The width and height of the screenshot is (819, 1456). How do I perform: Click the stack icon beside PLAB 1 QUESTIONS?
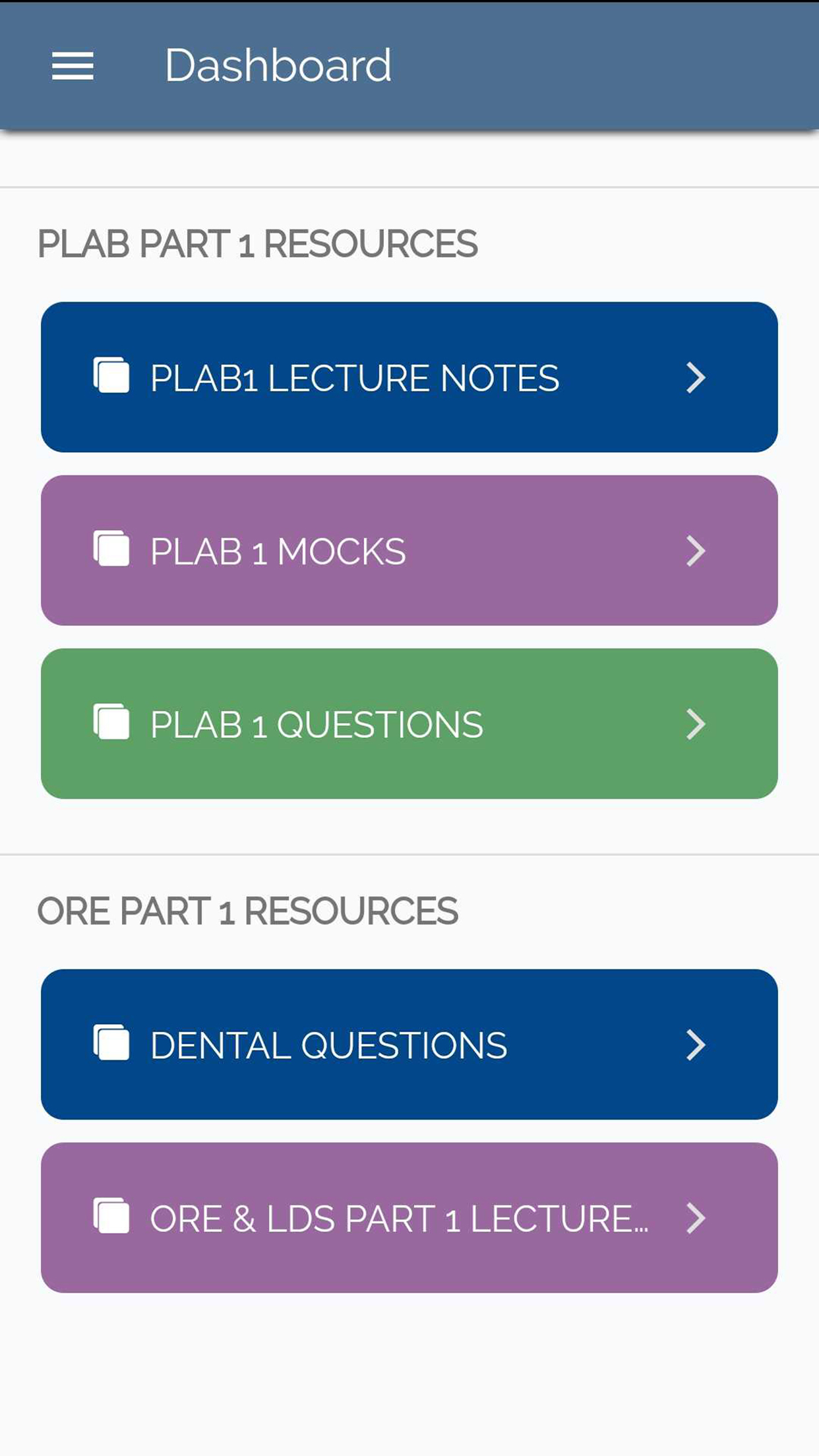click(x=111, y=723)
